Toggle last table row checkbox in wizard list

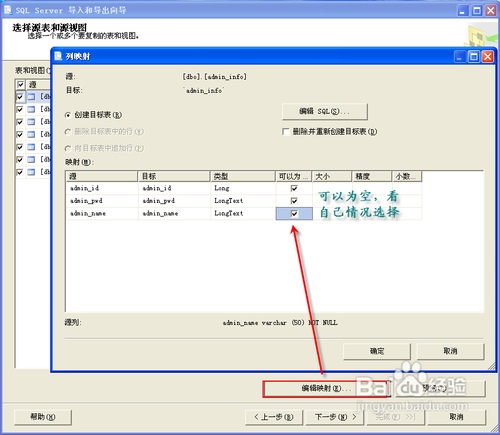(20, 172)
